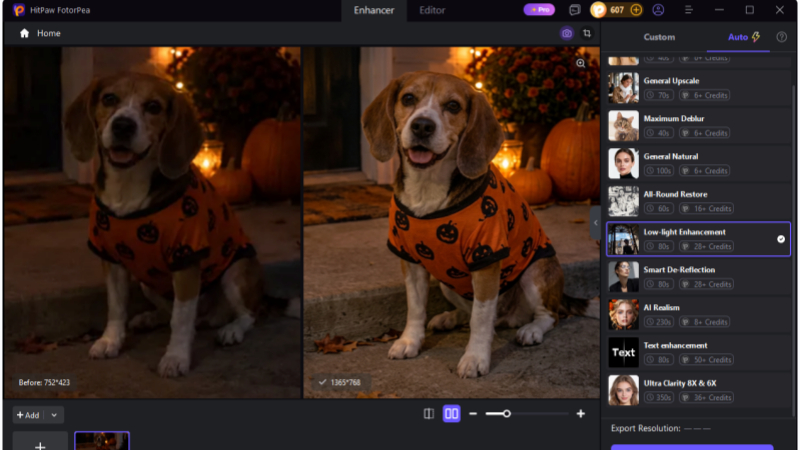800x450 pixels.
Task: Select the AI Realism model
Action: tap(698, 314)
